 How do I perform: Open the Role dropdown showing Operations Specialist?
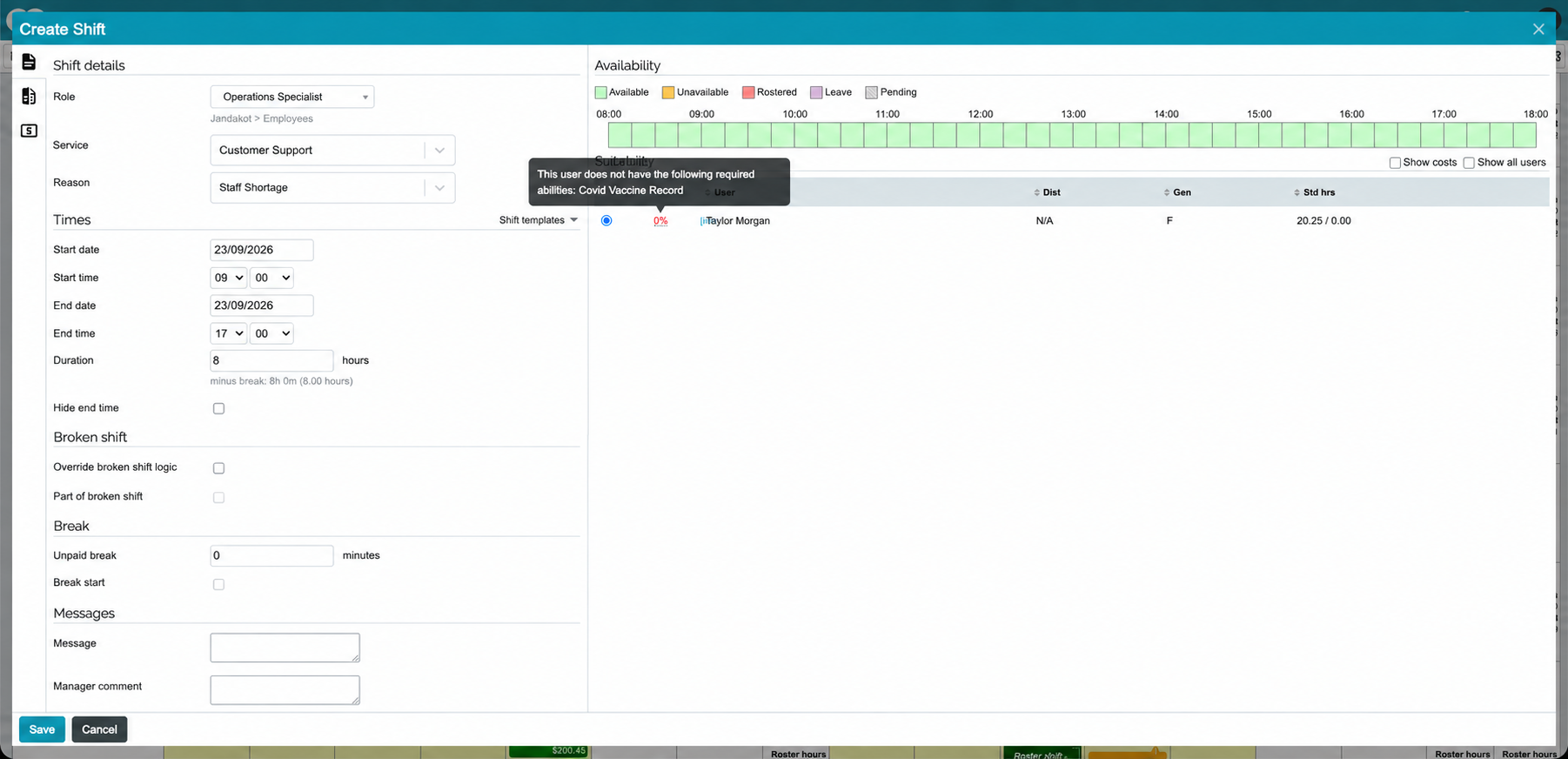[292, 97]
